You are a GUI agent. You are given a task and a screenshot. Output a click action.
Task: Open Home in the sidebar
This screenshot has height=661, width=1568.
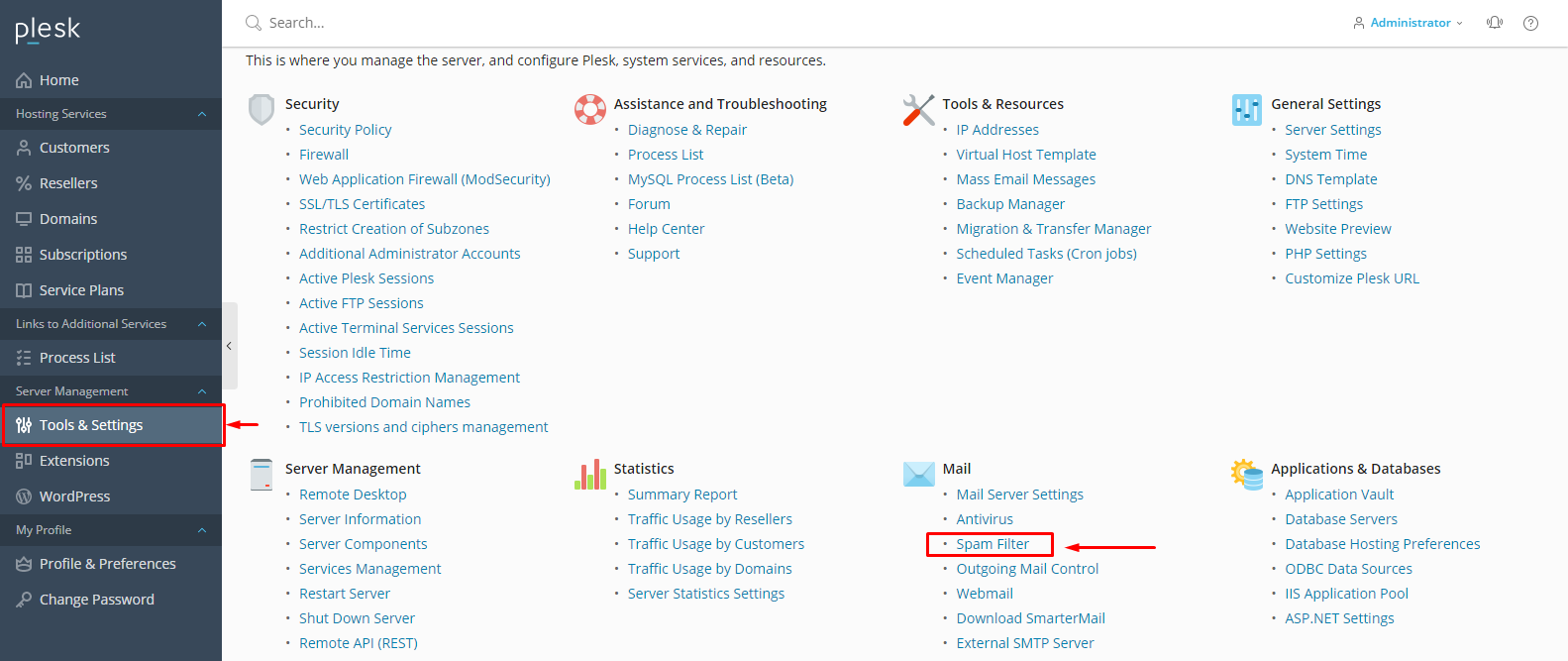pos(111,80)
